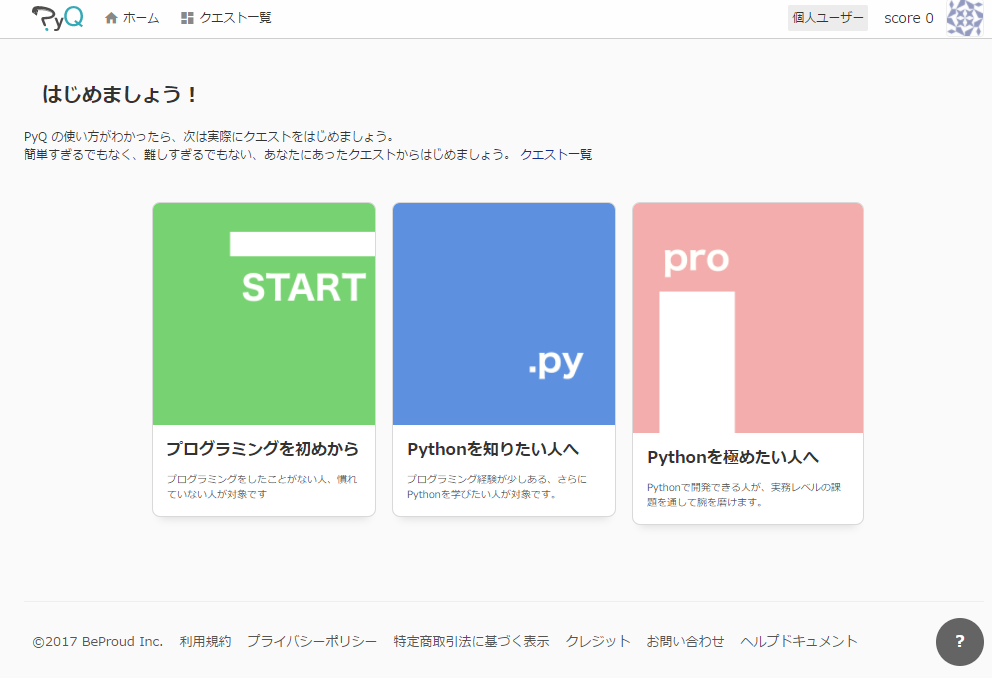
Task: Click the grid icon beside クエスト一覧
Action: tap(187, 18)
